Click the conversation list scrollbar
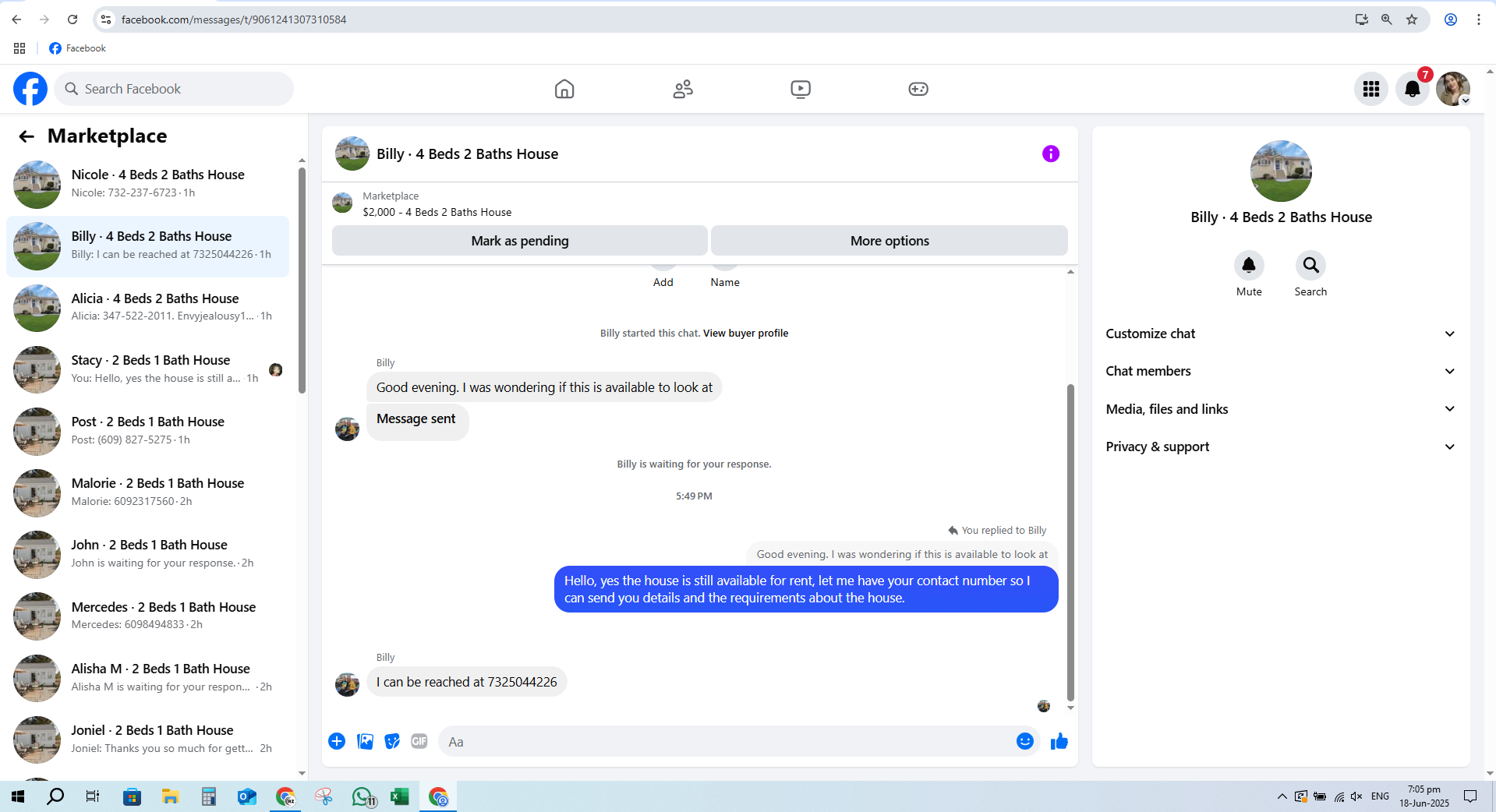This screenshot has width=1496, height=812. (x=302, y=281)
